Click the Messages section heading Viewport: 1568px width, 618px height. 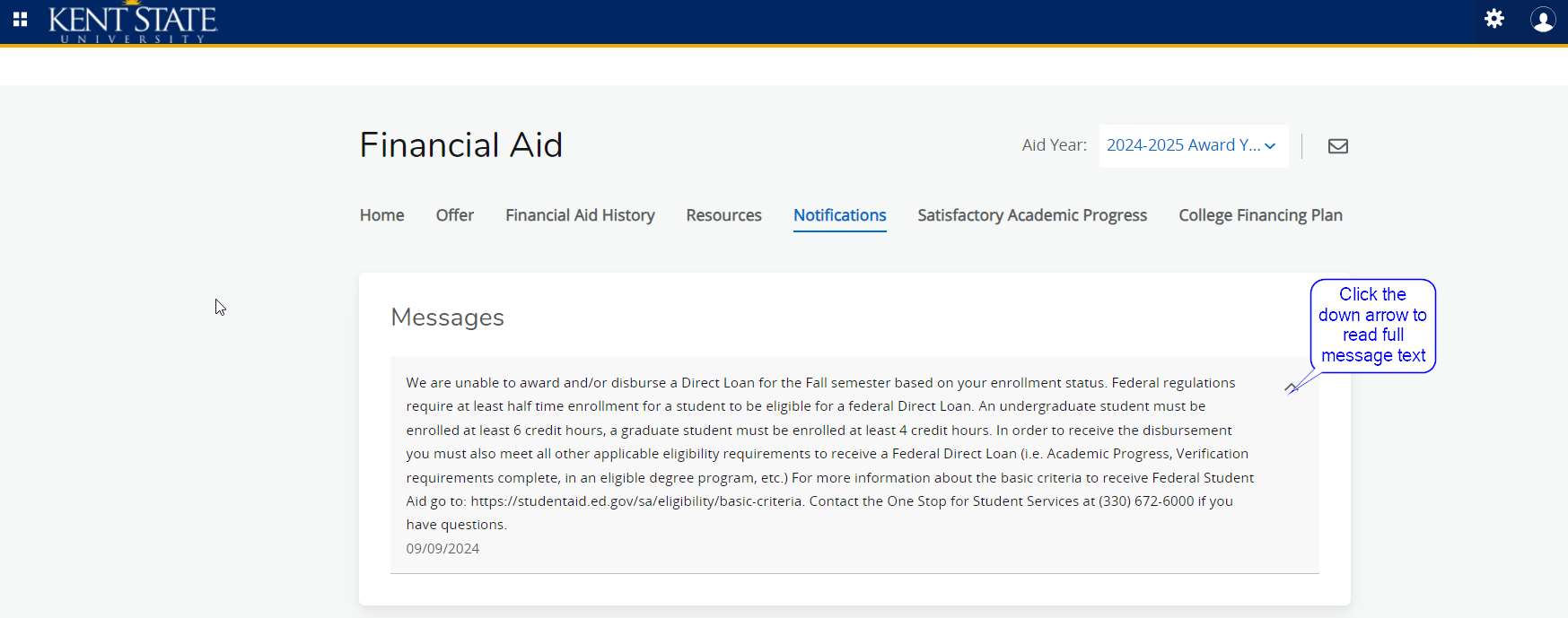point(448,318)
